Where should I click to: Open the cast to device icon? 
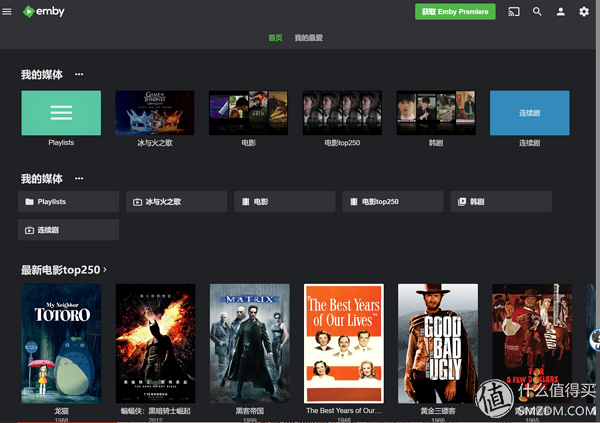coord(514,12)
